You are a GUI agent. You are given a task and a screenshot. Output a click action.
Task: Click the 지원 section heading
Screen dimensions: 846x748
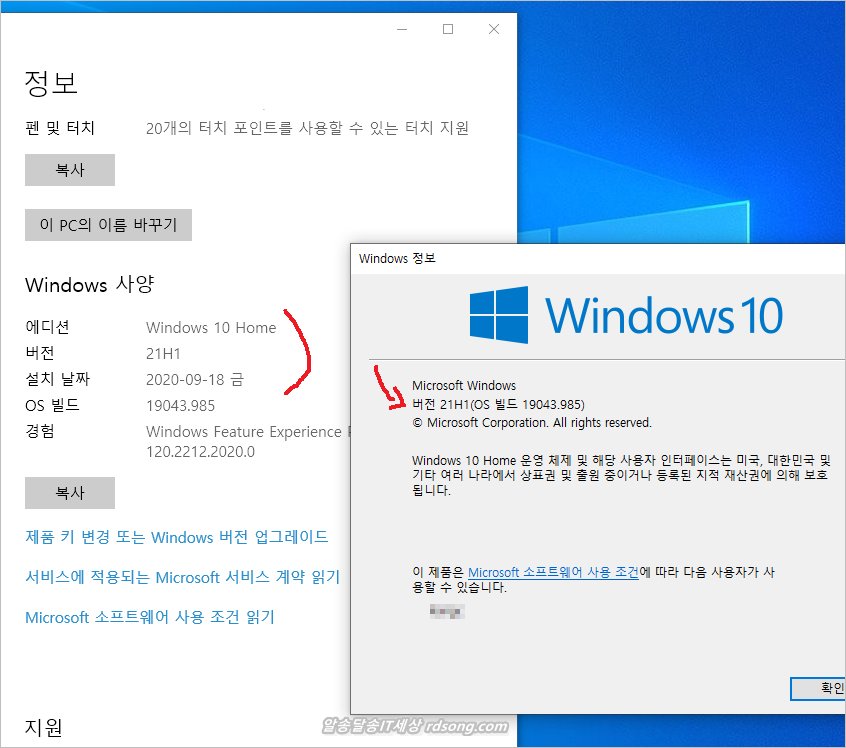(x=44, y=727)
